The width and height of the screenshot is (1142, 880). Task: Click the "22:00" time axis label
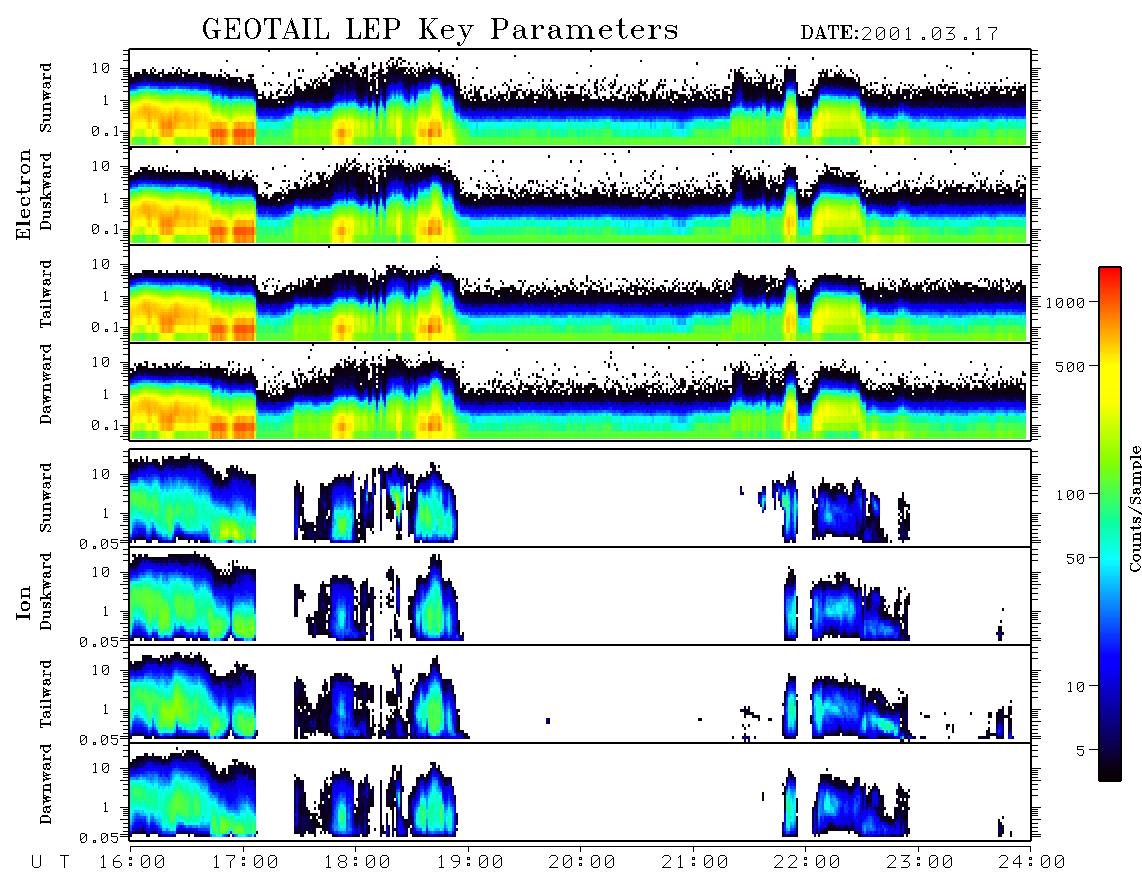(807, 862)
